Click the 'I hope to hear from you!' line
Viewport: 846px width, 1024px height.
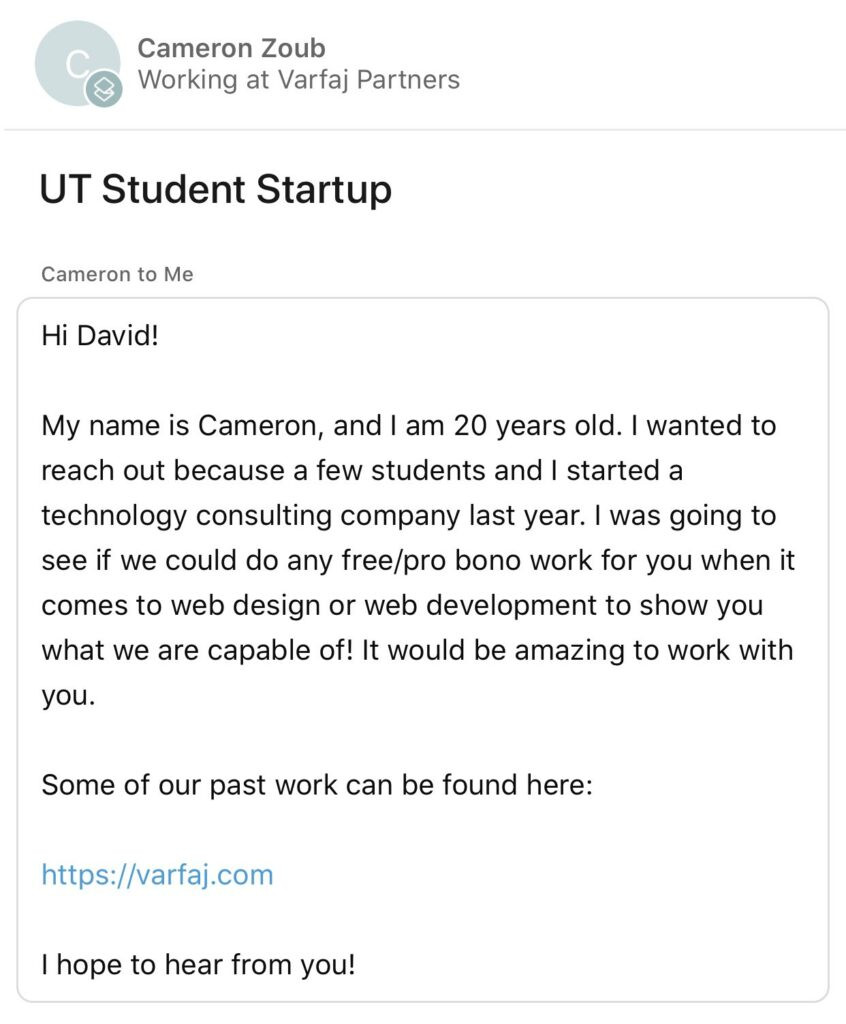point(198,965)
